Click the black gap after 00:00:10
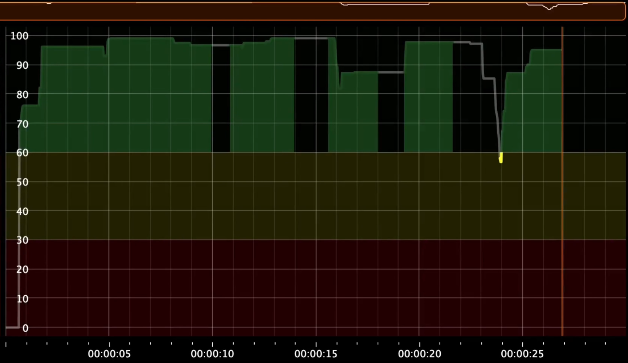 pyautogui.click(x=221, y=99)
